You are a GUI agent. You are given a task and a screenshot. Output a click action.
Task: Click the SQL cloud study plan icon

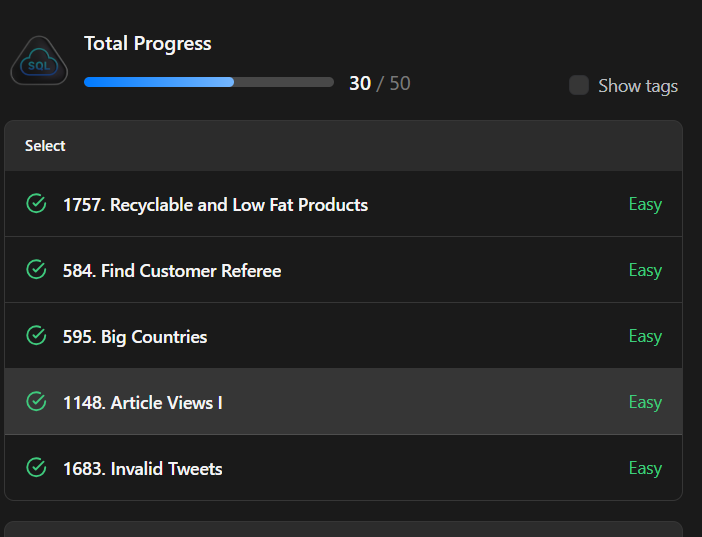39,62
